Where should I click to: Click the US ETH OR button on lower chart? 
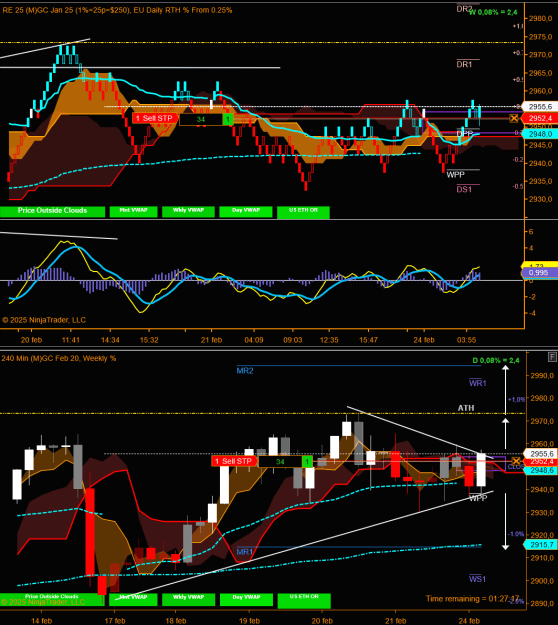304,601
